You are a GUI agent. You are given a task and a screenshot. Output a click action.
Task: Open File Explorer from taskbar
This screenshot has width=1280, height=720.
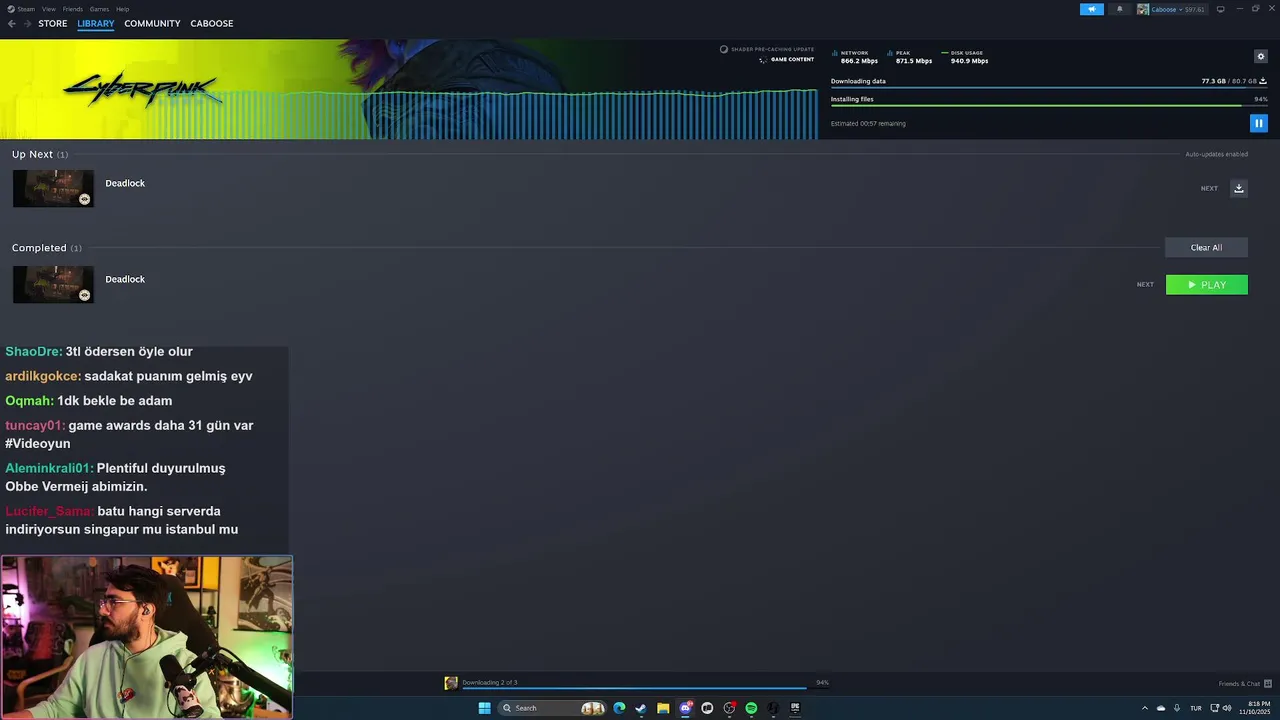click(x=663, y=708)
